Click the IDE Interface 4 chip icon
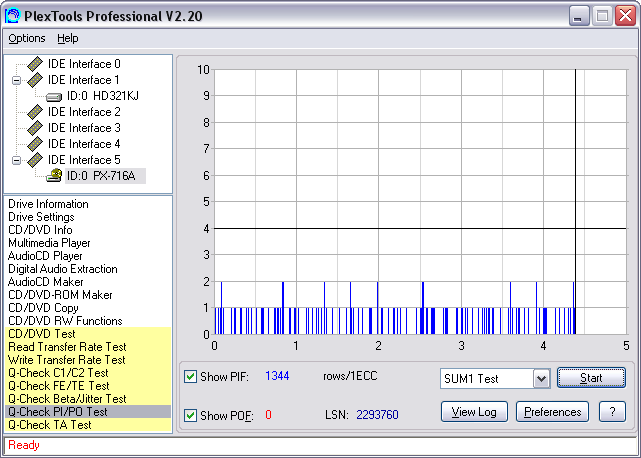Screen dimensions: 641x458 [x=35, y=144]
